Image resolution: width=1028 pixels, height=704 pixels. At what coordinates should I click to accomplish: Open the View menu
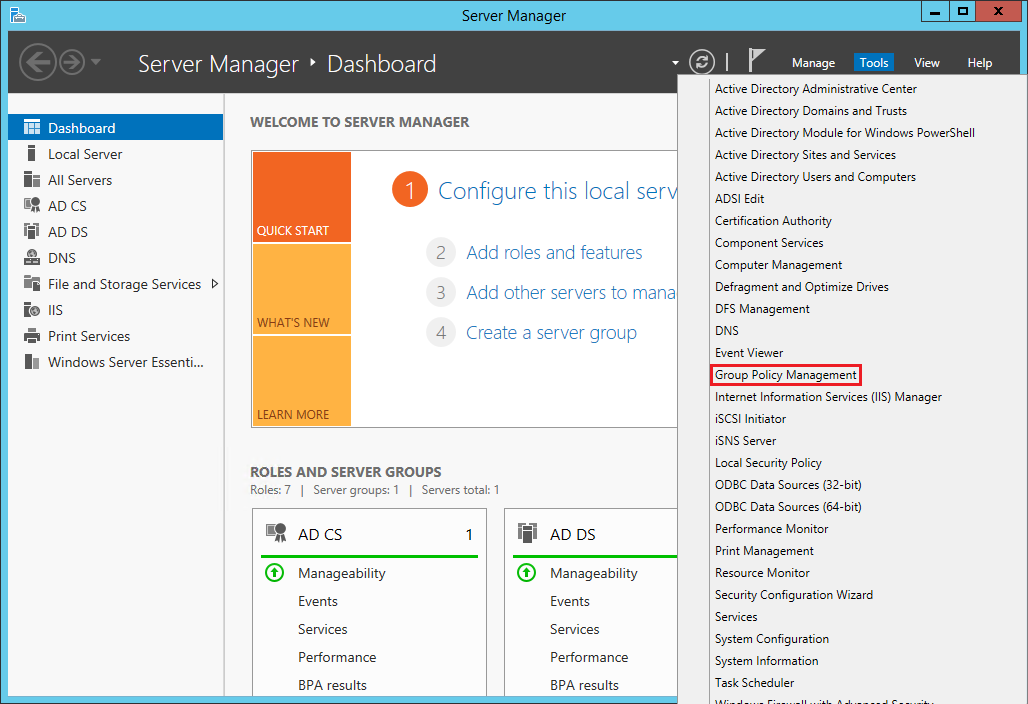pyautogui.click(x=926, y=63)
